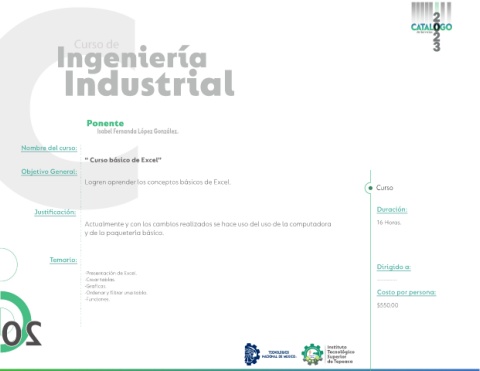Screen dimensions: 480x371
Task: Click the thin circle outline at left edge
Action: click(8, 265)
